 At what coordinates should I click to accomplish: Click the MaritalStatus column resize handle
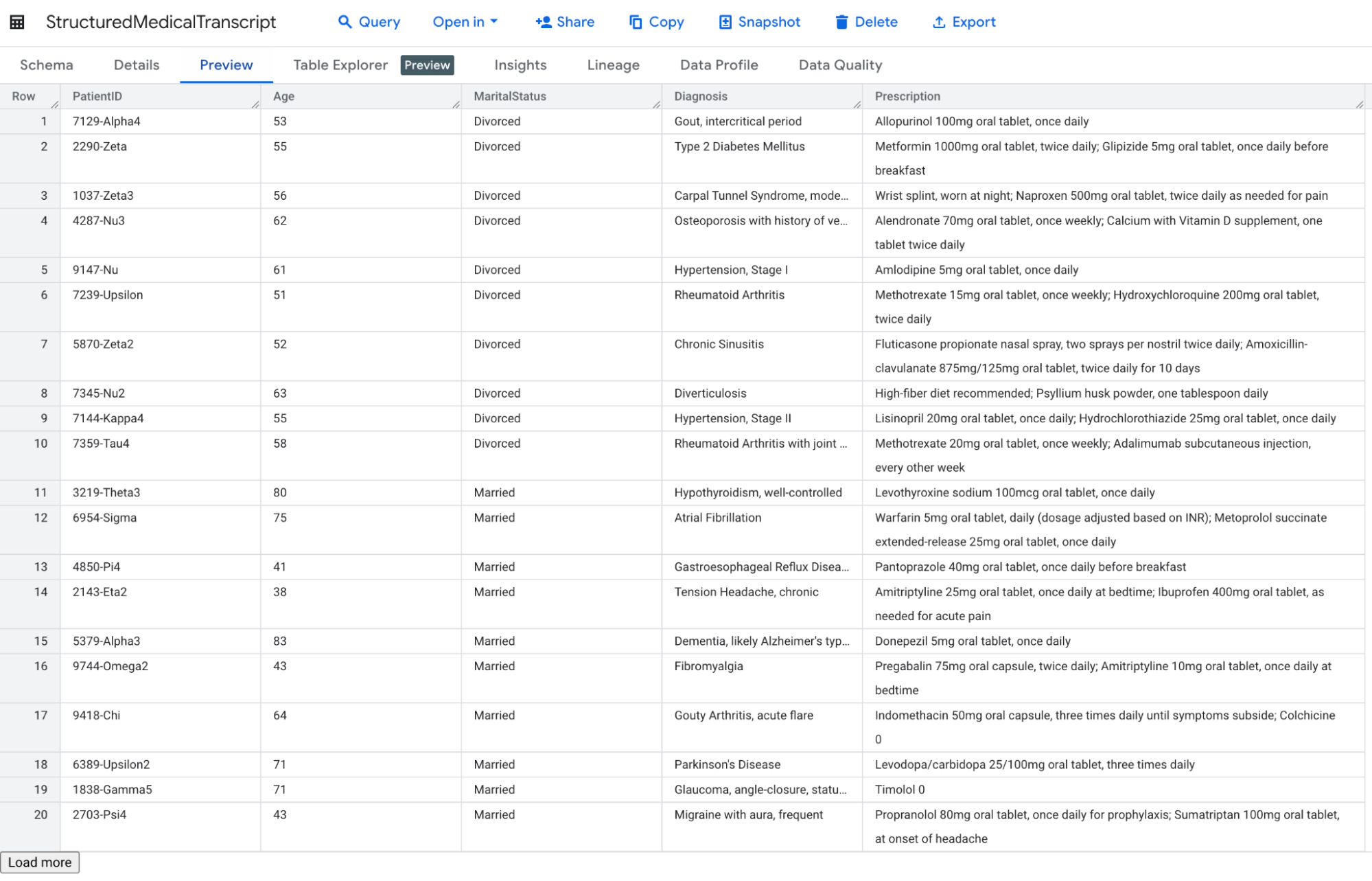656,104
